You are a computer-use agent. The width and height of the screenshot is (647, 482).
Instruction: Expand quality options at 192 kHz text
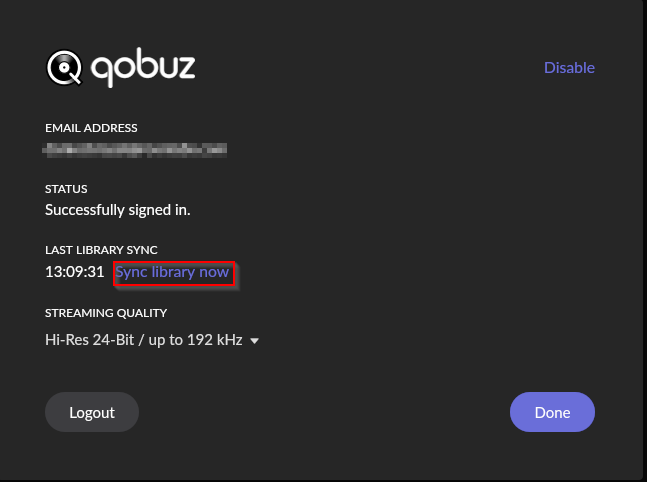tap(215, 340)
